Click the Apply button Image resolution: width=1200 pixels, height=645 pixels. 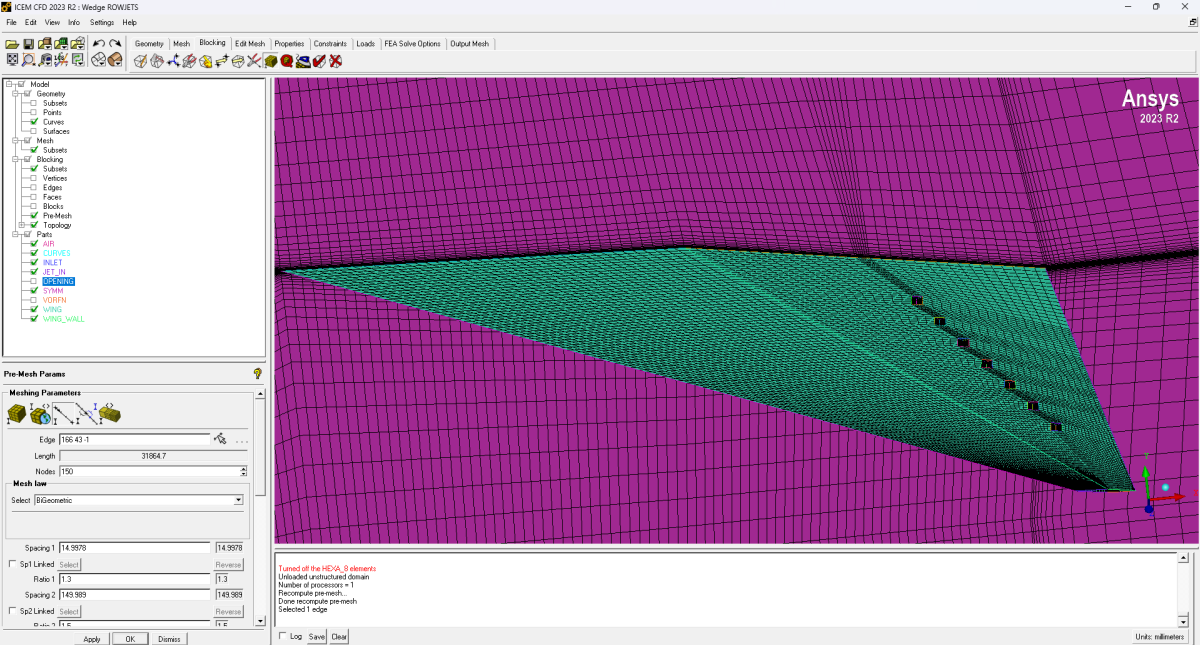92,639
